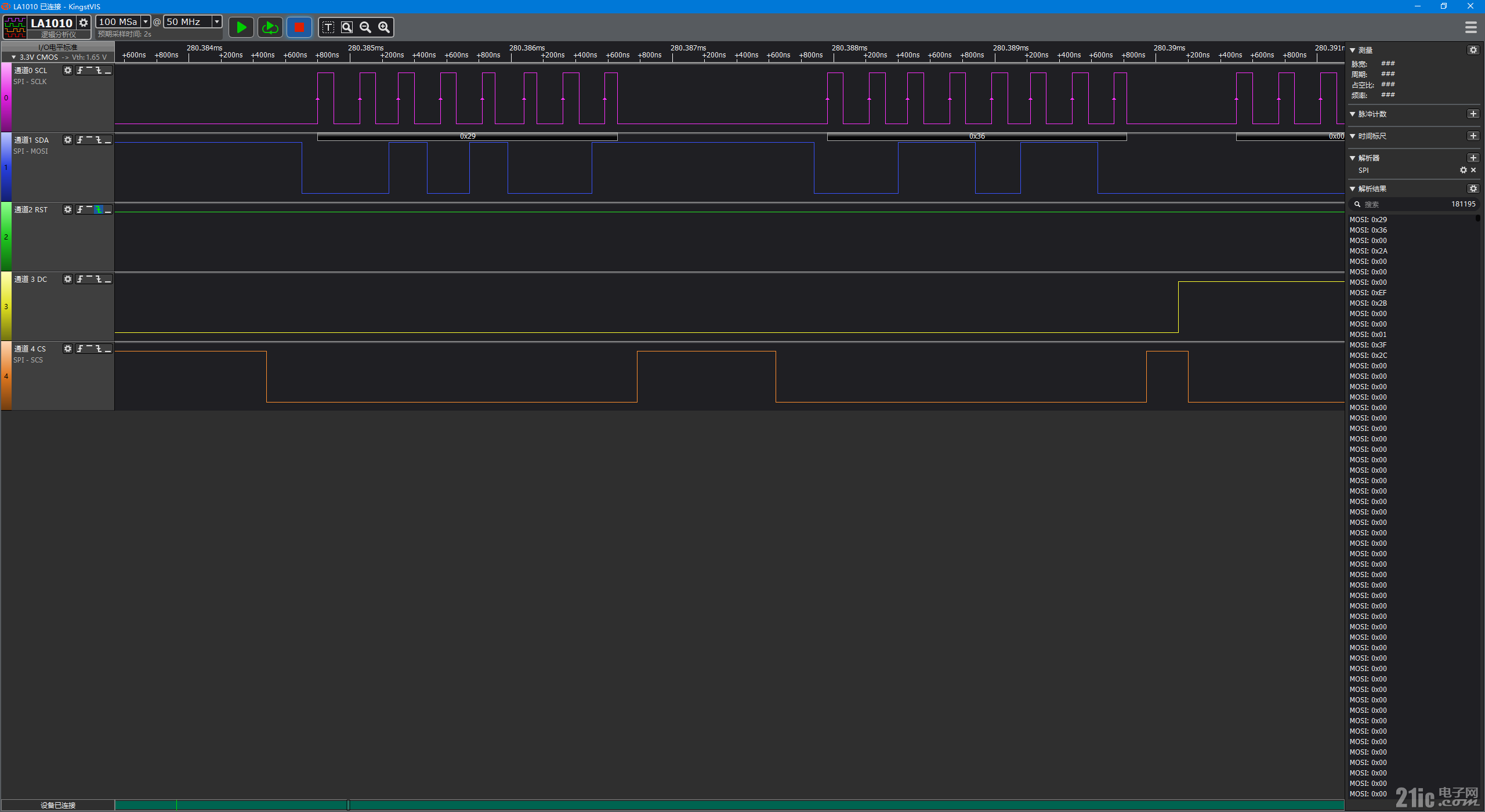1485x812 pixels.
Task: Zoom in the waveform view
Action: pyautogui.click(x=384, y=27)
